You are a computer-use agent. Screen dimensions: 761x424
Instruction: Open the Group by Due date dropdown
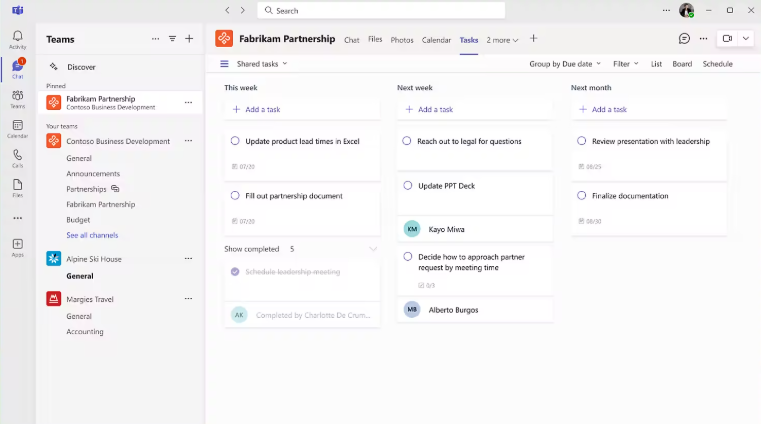coord(565,64)
